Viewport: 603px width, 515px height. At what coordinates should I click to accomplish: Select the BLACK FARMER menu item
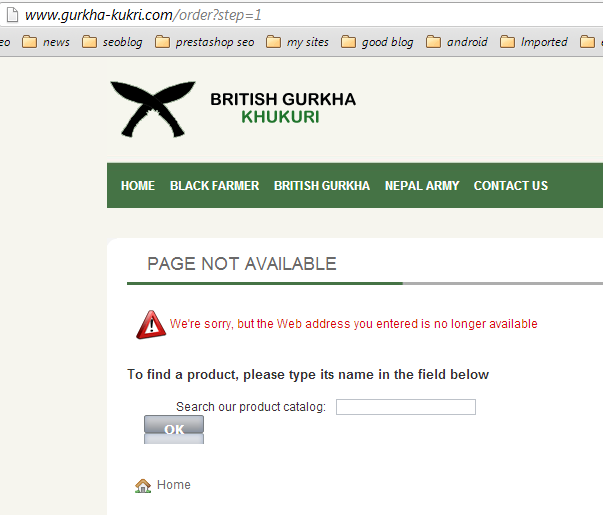[215, 186]
